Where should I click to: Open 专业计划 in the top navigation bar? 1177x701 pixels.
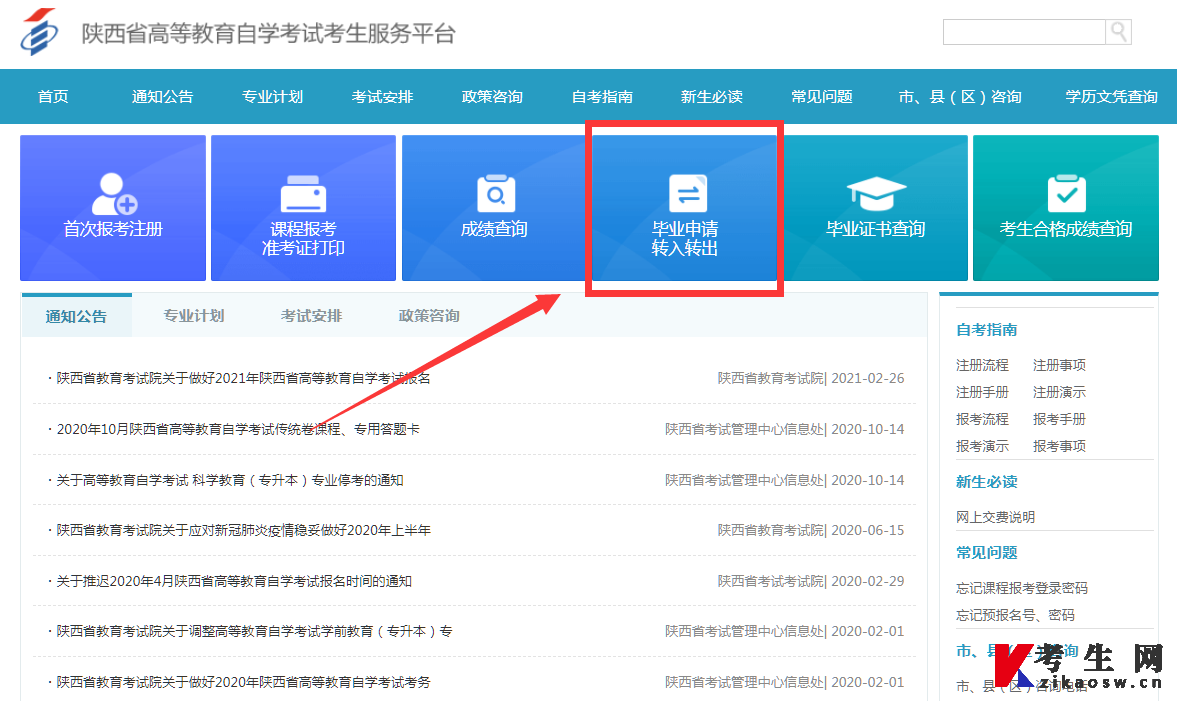(272, 97)
